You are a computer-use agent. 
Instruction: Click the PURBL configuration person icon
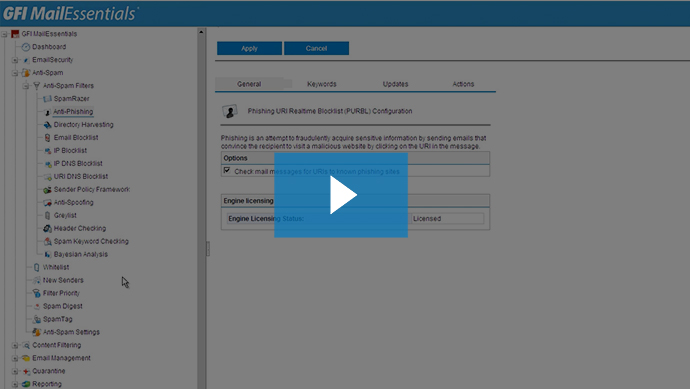point(230,111)
